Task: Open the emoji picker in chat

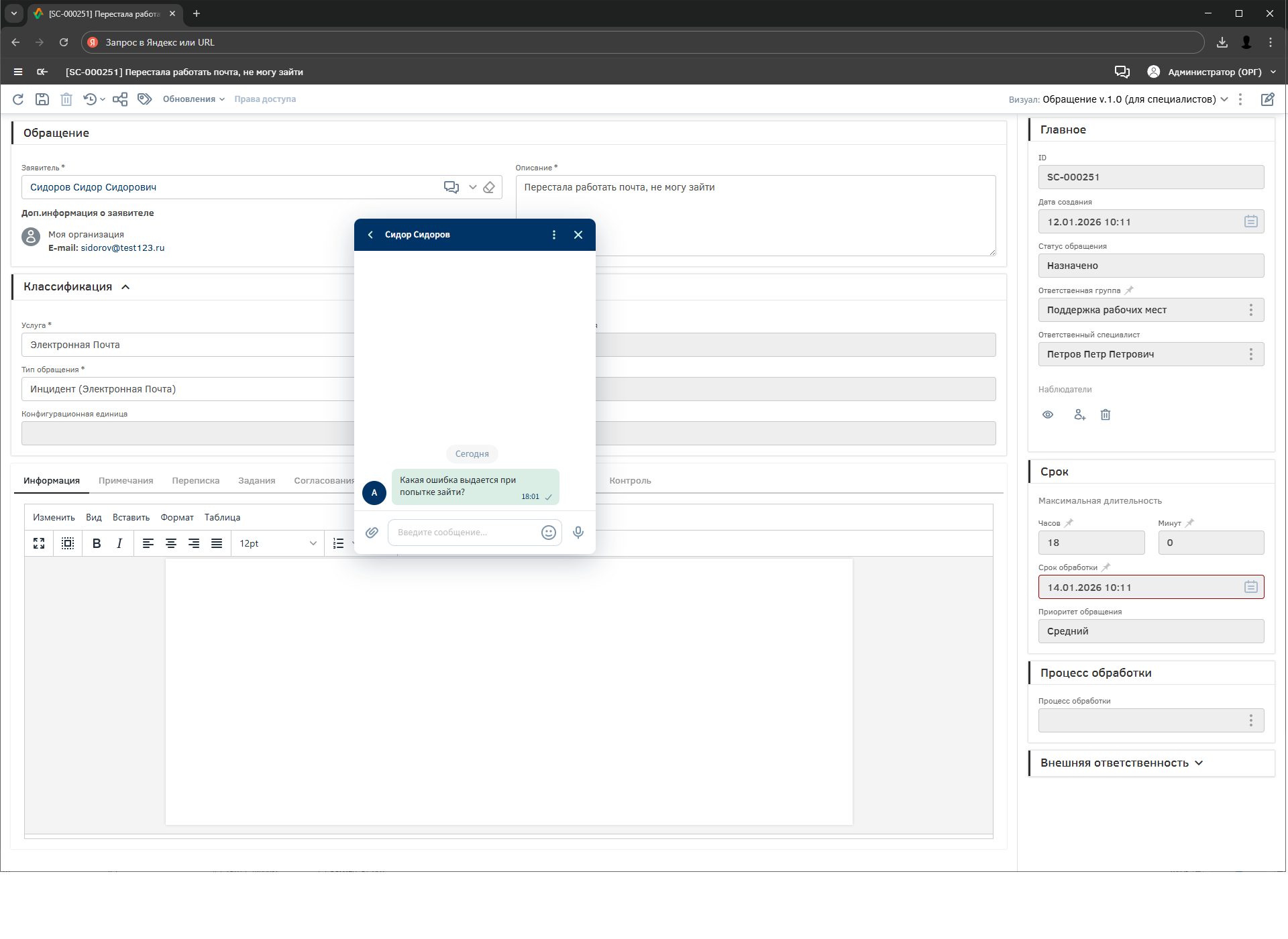Action: 548,533
